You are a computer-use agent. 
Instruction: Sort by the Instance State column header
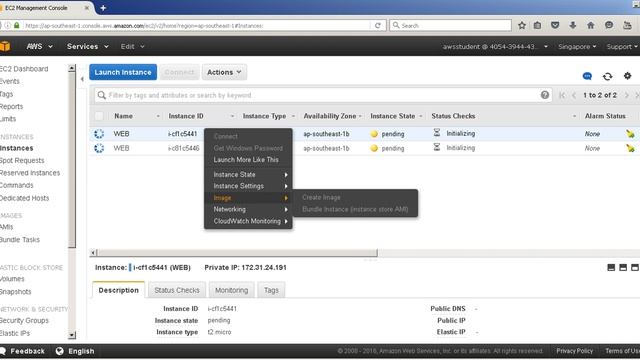click(x=393, y=116)
